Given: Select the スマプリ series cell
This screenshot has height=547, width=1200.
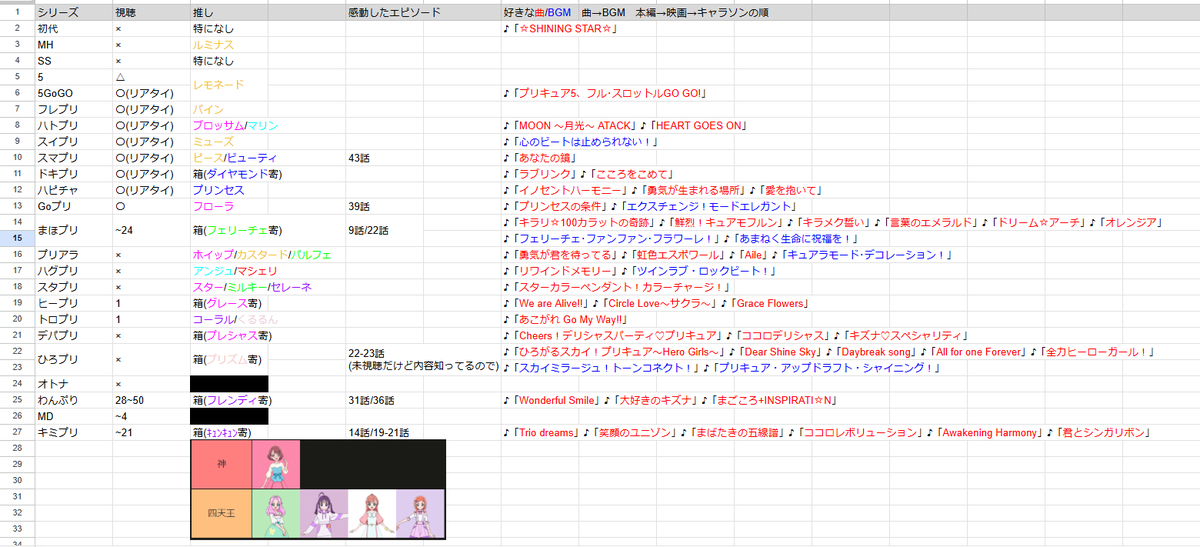Looking at the screenshot, I should click(72, 158).
